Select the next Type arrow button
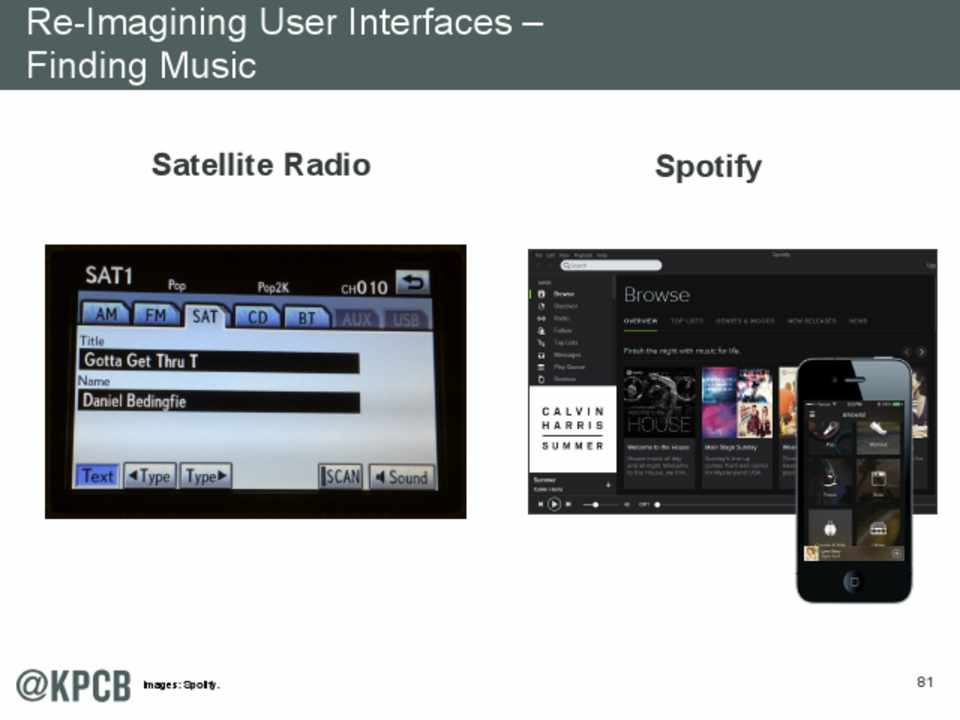960x720 pixels. [206, 476]
